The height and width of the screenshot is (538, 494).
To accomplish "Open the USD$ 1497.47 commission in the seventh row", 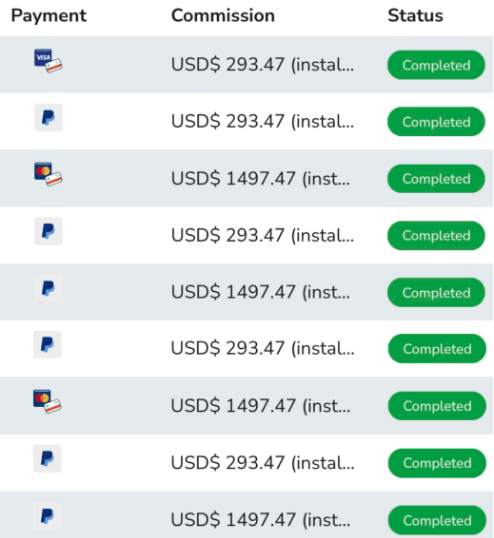I will 261,406.
